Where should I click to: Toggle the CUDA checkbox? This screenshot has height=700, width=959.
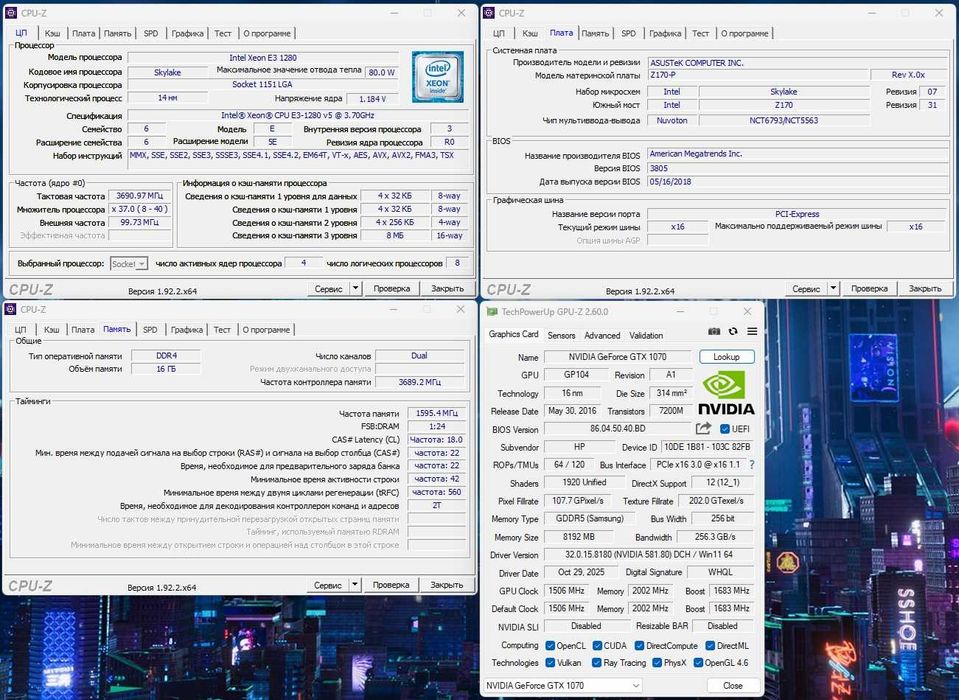click(x=597, y=646)
